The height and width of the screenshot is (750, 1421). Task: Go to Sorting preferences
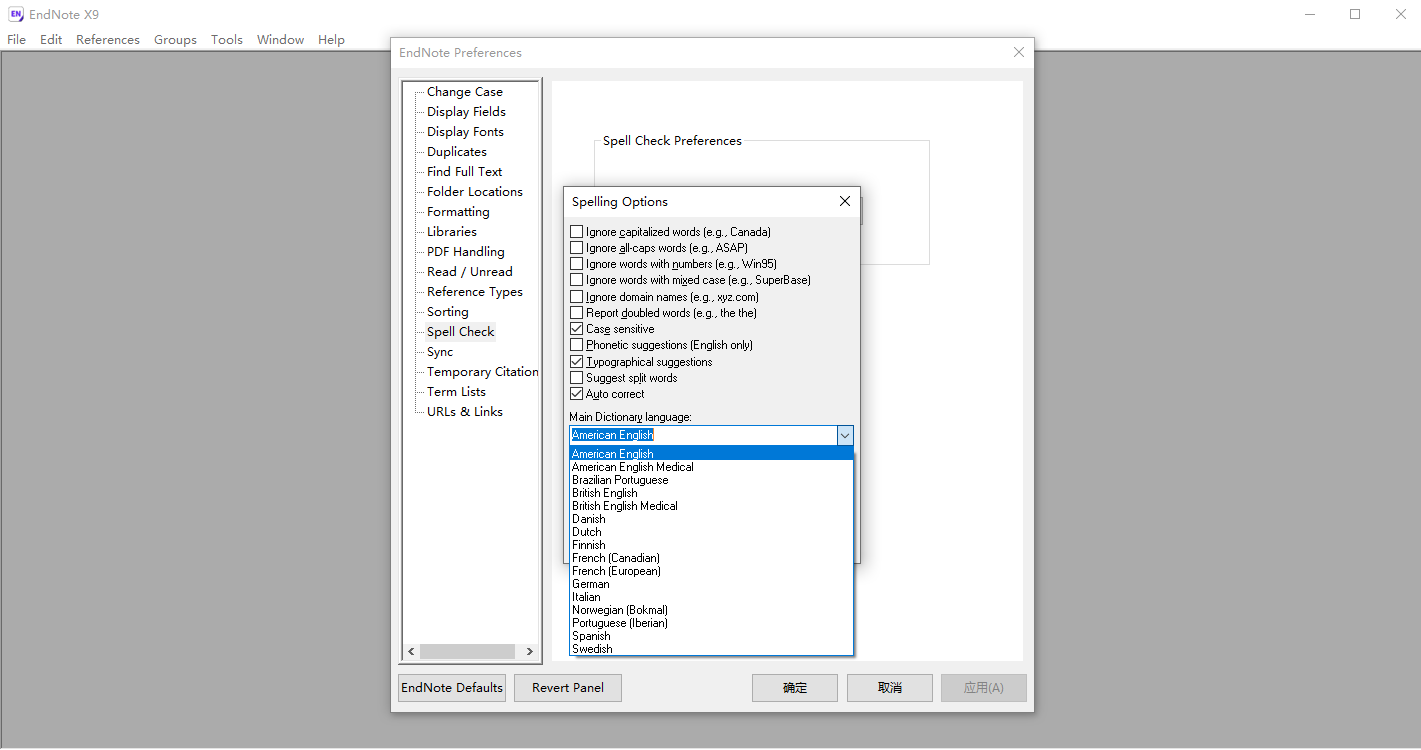(x=448, y=312)
